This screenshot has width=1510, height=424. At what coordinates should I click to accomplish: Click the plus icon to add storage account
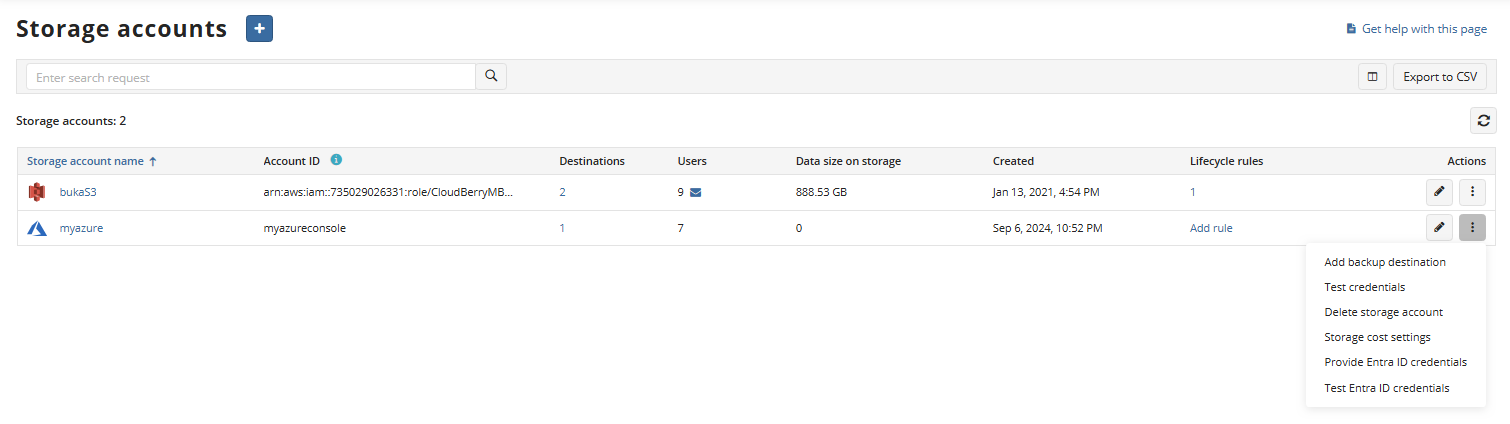pos(259,29)
